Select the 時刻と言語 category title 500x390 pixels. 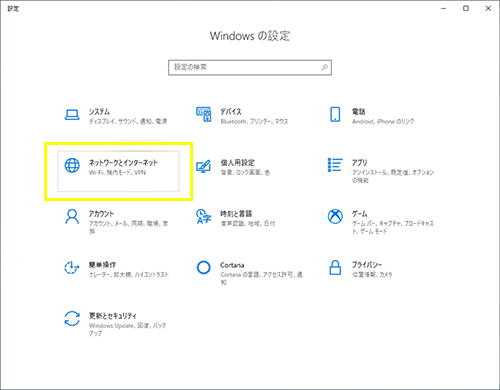tap(236, 214)
